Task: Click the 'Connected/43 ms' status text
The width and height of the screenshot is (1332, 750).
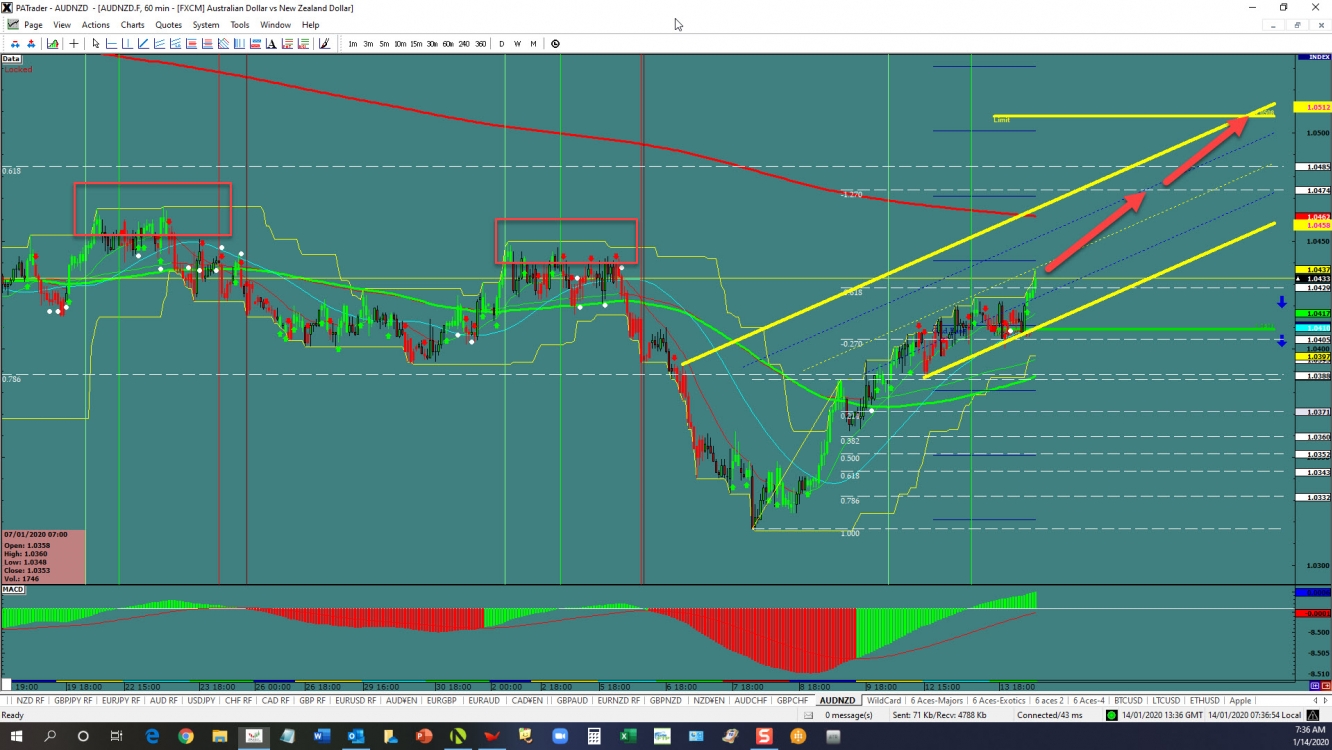Action: point(1049,715)
